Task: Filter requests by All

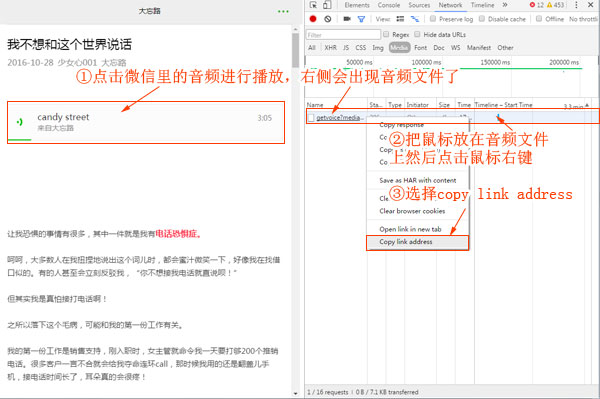Action: click(x=312, y=48)
